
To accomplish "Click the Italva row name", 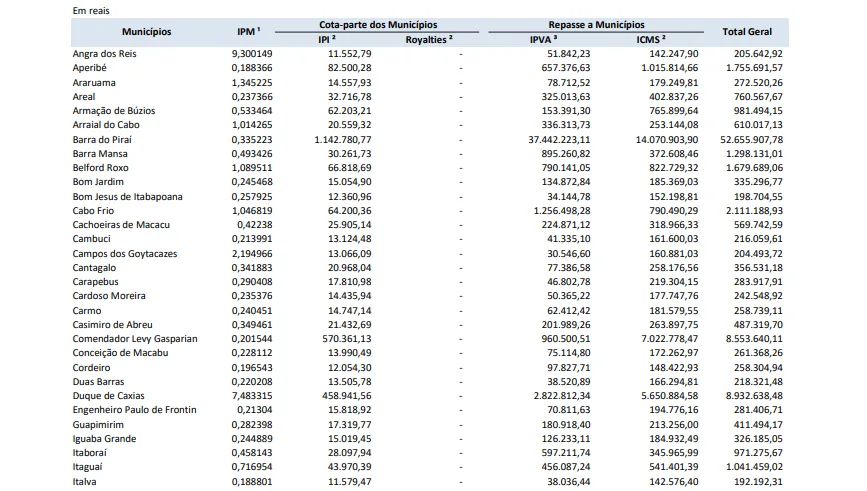I will (x=87, y=481).
